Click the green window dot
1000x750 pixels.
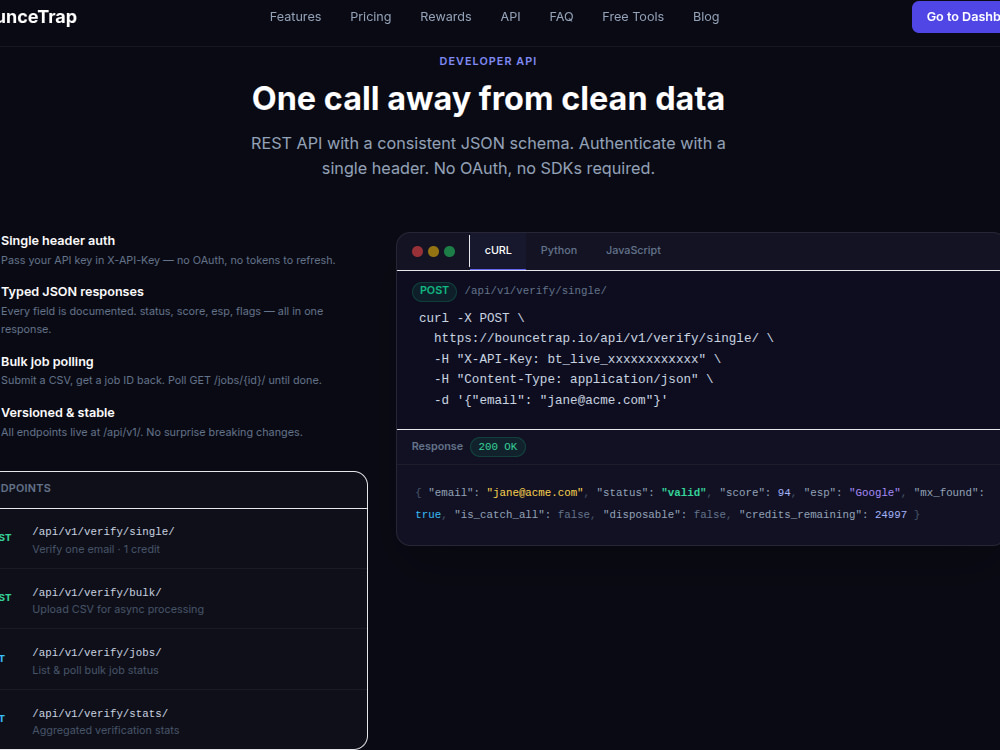tap(450, 251)
